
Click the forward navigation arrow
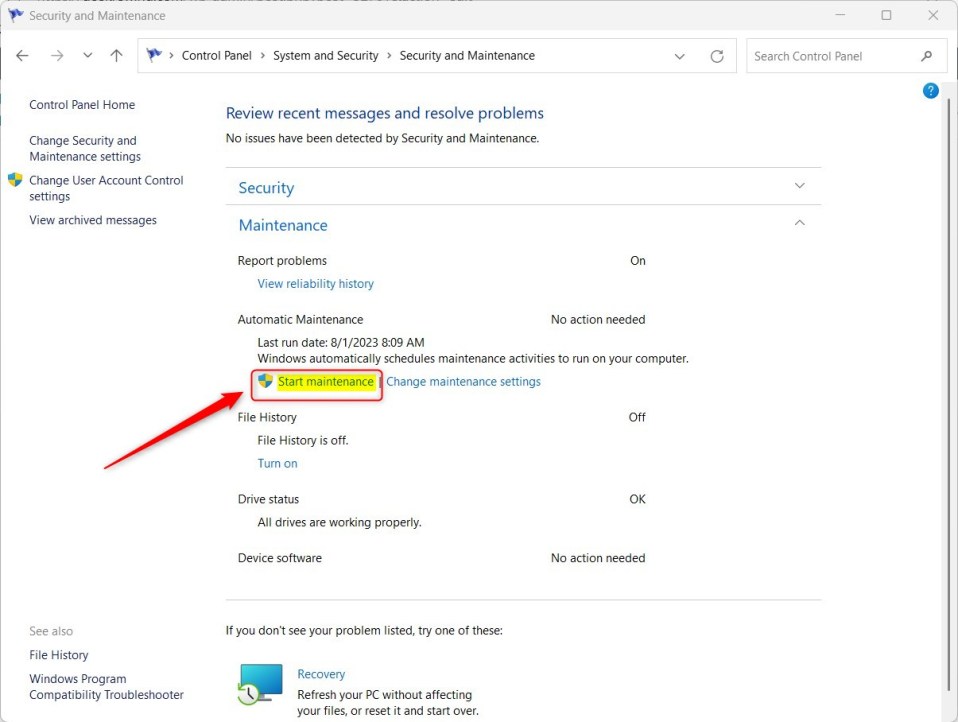pos(57,56)
